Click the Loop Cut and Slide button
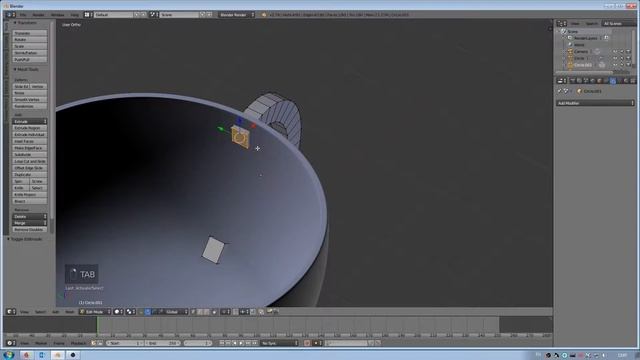 point(29,161)
